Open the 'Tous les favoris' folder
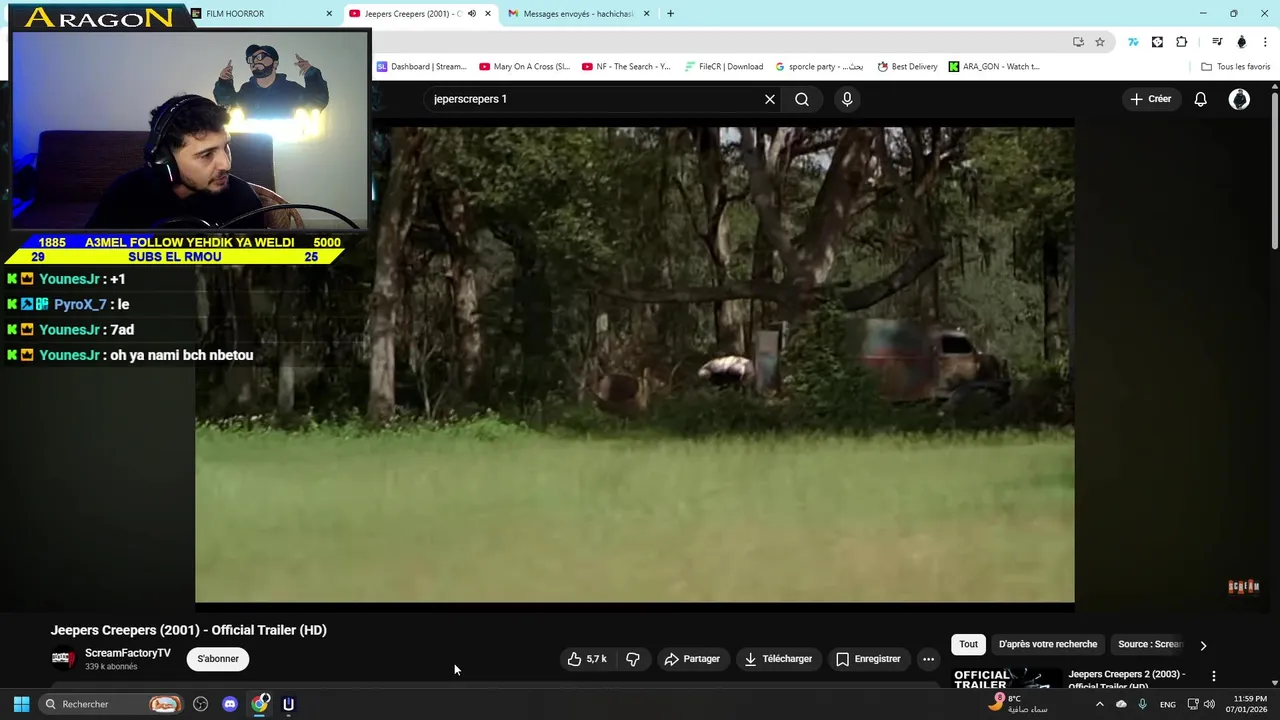Image resolution: width=1280 pixels, height=720 pixels. pyautogui.click(x=1236, y=67)
